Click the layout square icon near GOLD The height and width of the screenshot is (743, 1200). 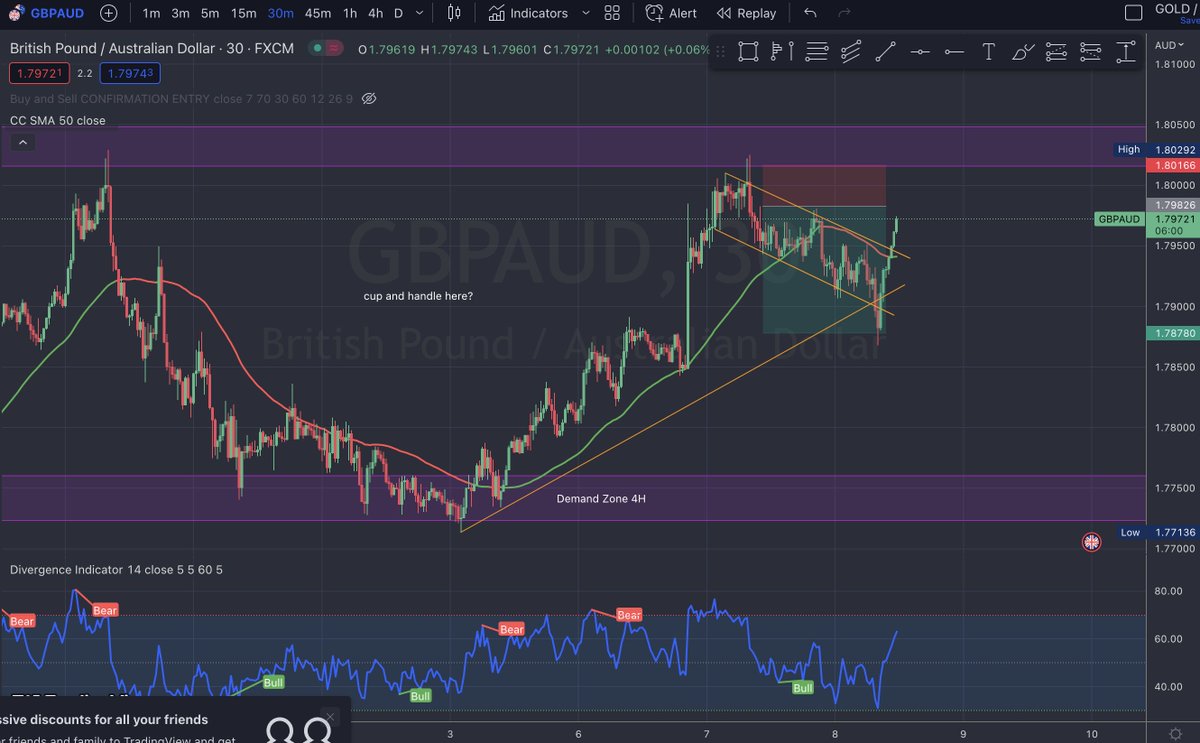click(1133, 13)
